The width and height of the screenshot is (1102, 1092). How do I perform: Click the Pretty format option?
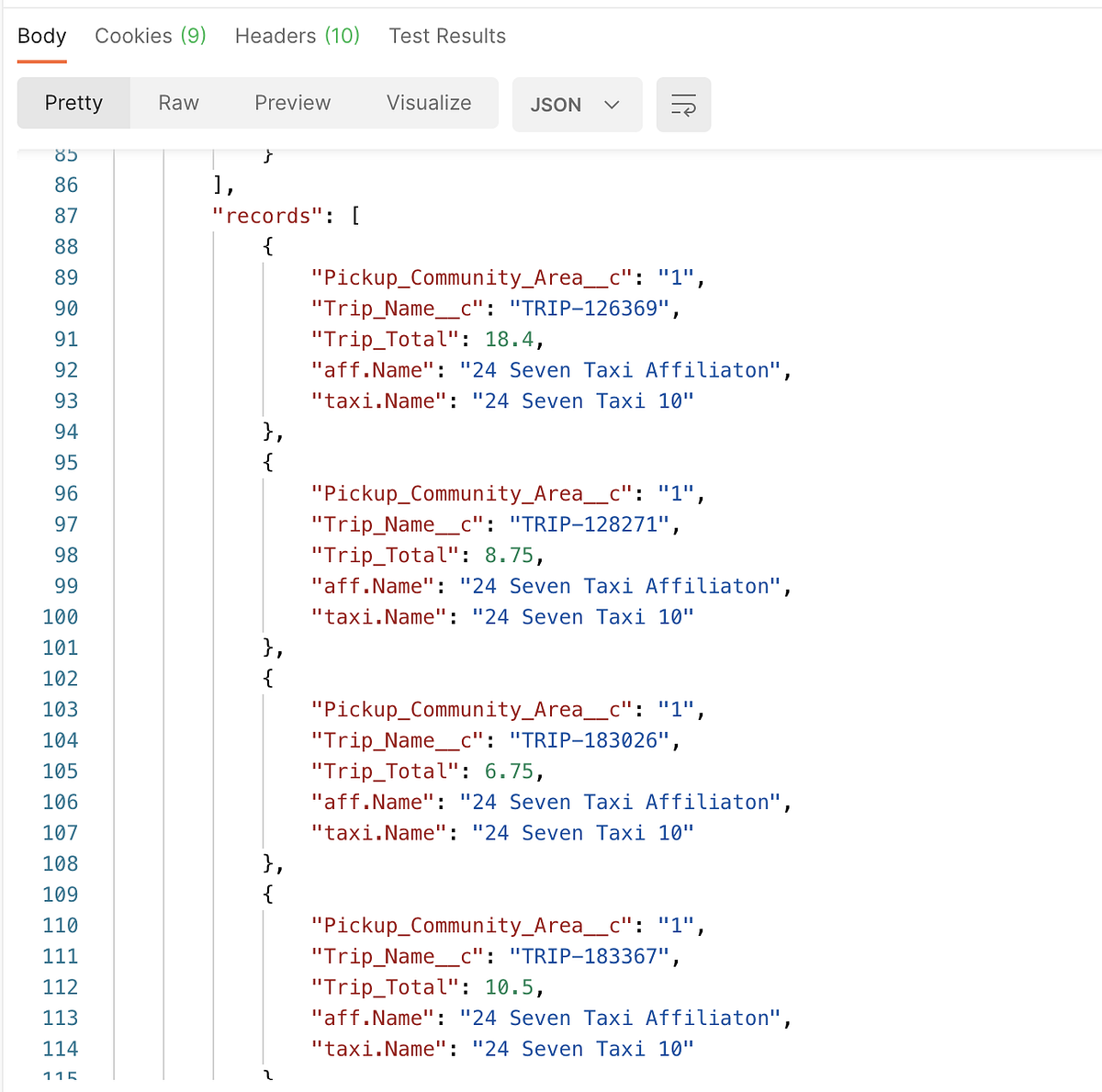tap(73, 103)
